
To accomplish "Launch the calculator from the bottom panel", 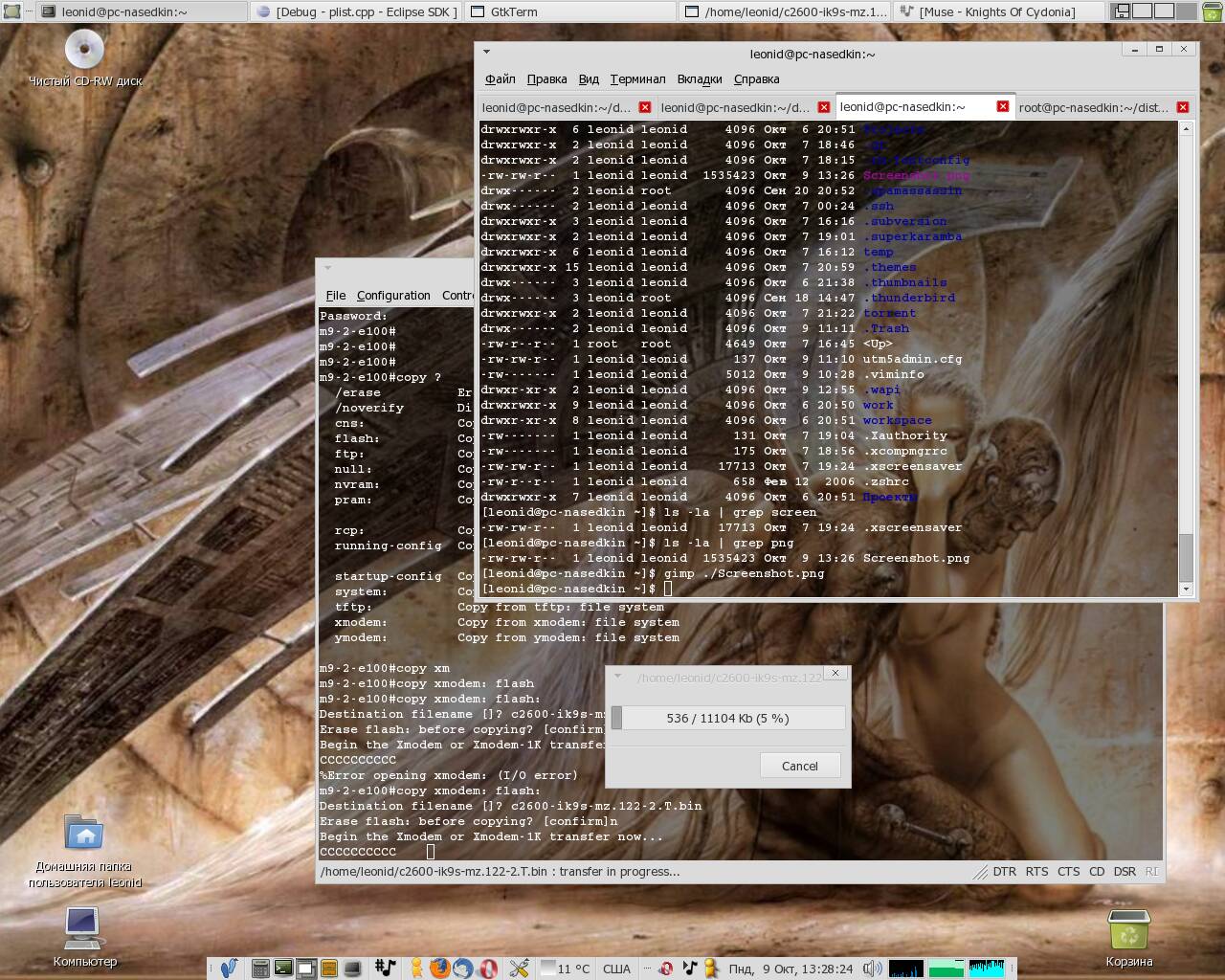I will point(260,968).
